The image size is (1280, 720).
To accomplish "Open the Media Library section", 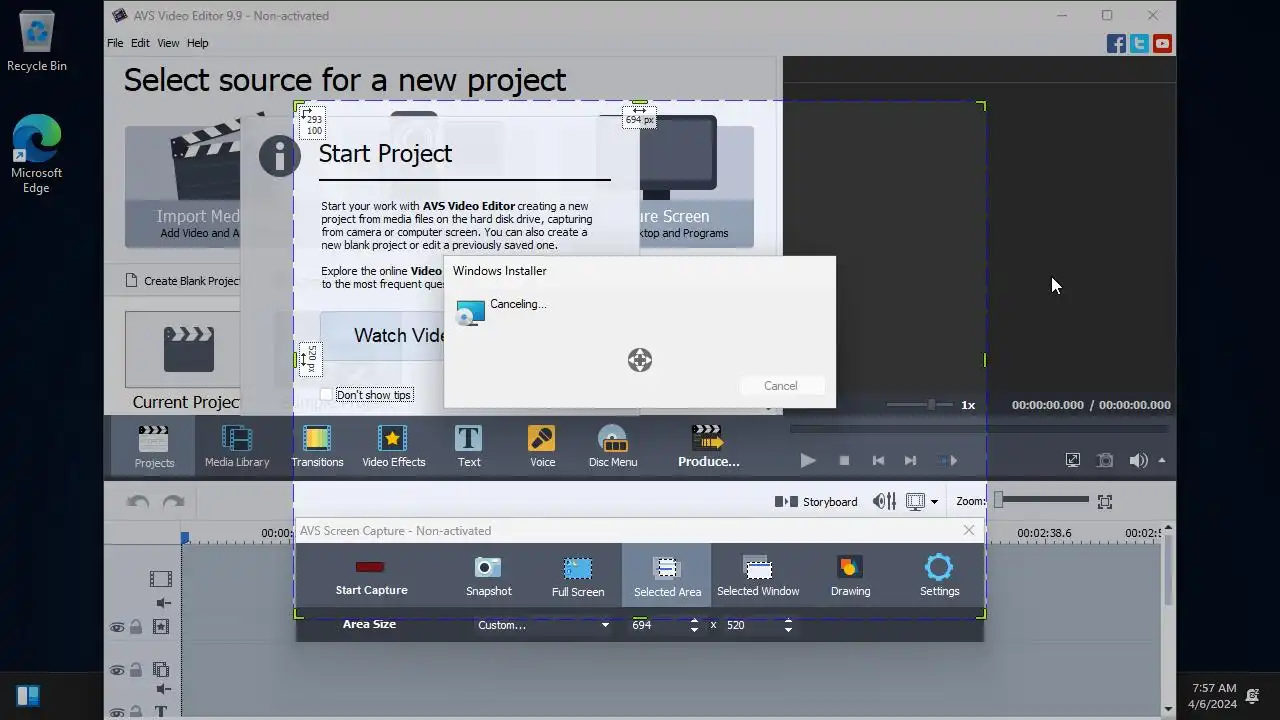I will pos(237,446).
